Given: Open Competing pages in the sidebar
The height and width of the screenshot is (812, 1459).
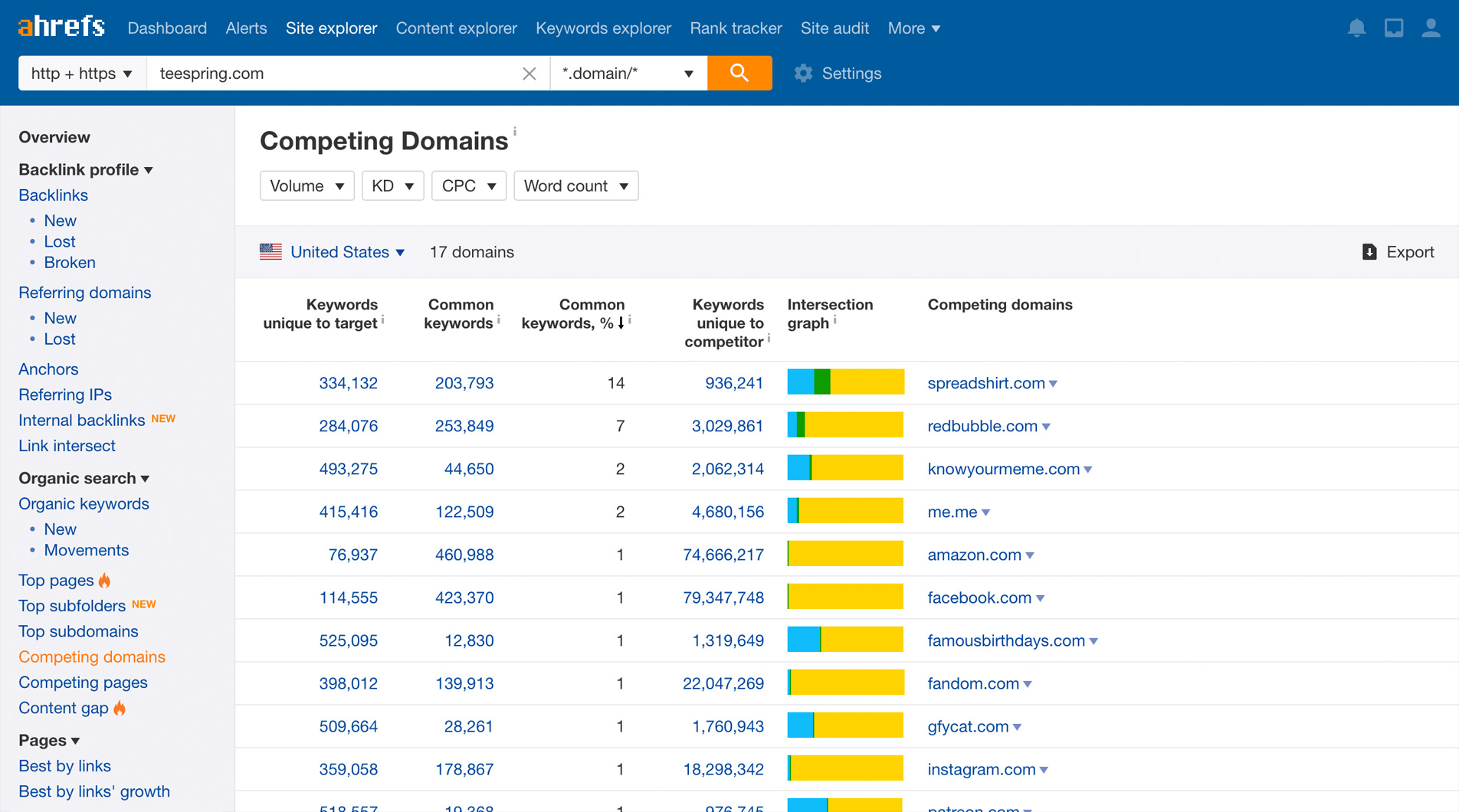Looking at the screenshot, I should pos(83,683).
